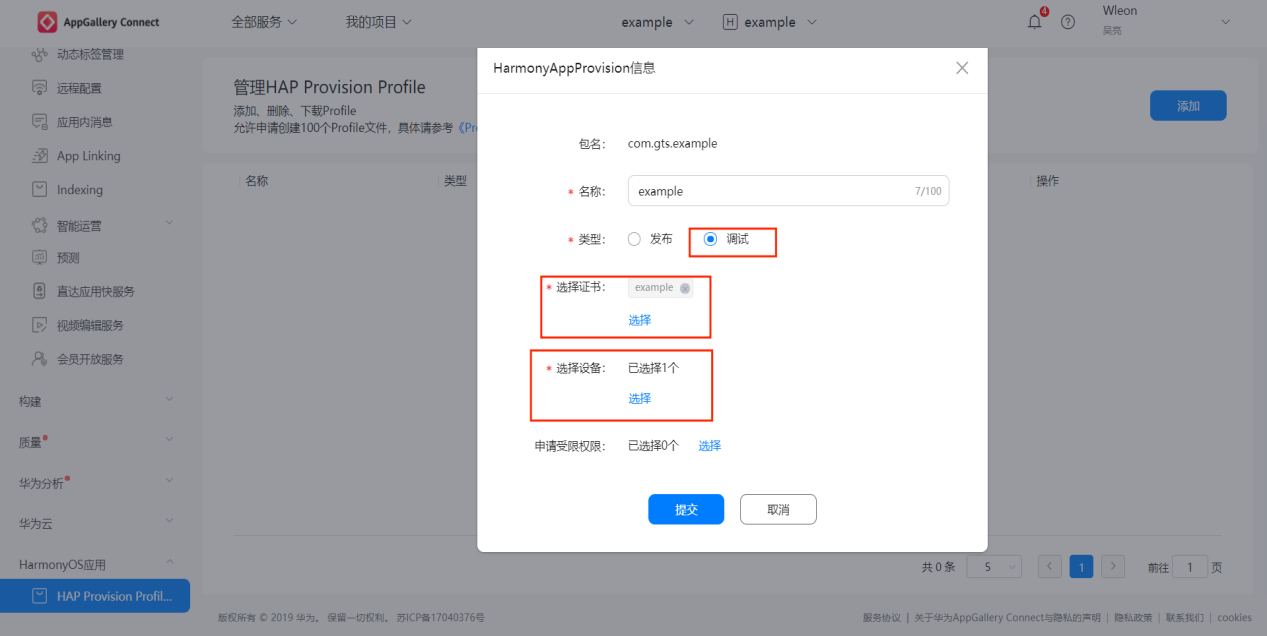The height and width of the screenshot is (636, 1267).
Task: Click the Indexing sidebar icon
Action: tap(40, 189)
